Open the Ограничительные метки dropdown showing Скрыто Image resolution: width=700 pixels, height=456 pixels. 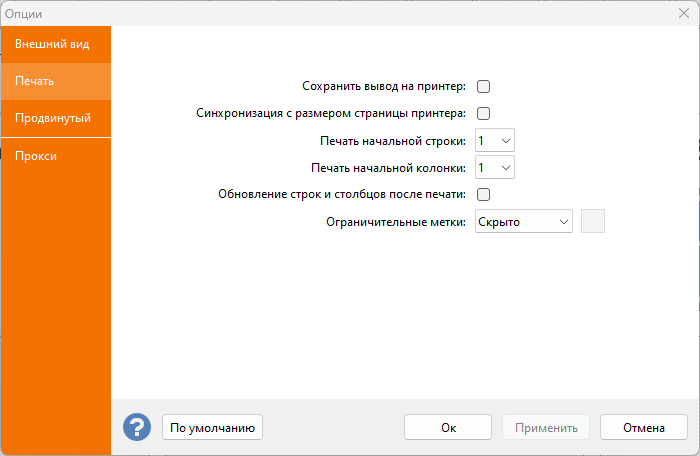pyautogui.click(x=523, y=221)
